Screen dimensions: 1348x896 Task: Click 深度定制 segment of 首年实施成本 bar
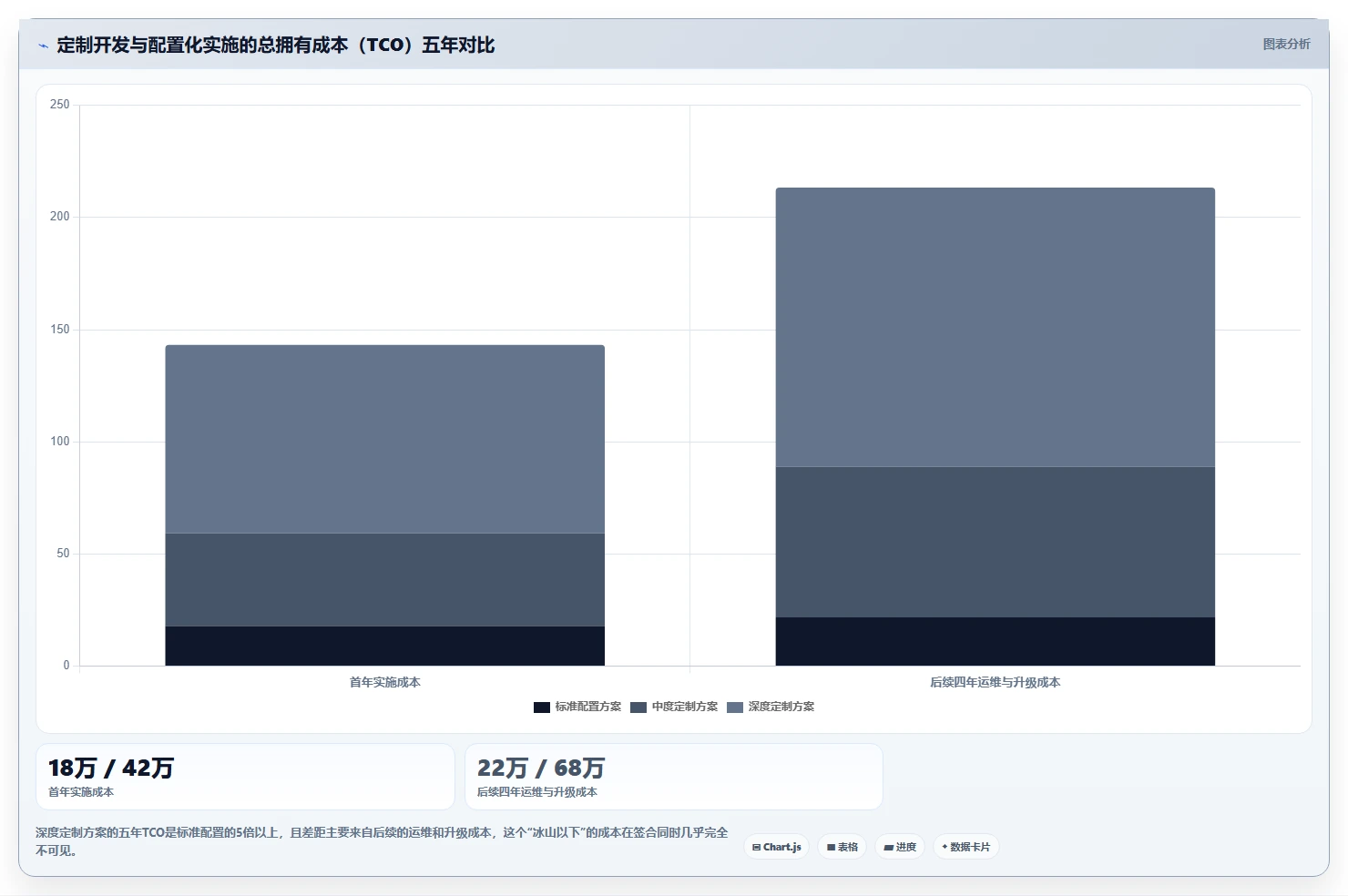pos(385,439)
